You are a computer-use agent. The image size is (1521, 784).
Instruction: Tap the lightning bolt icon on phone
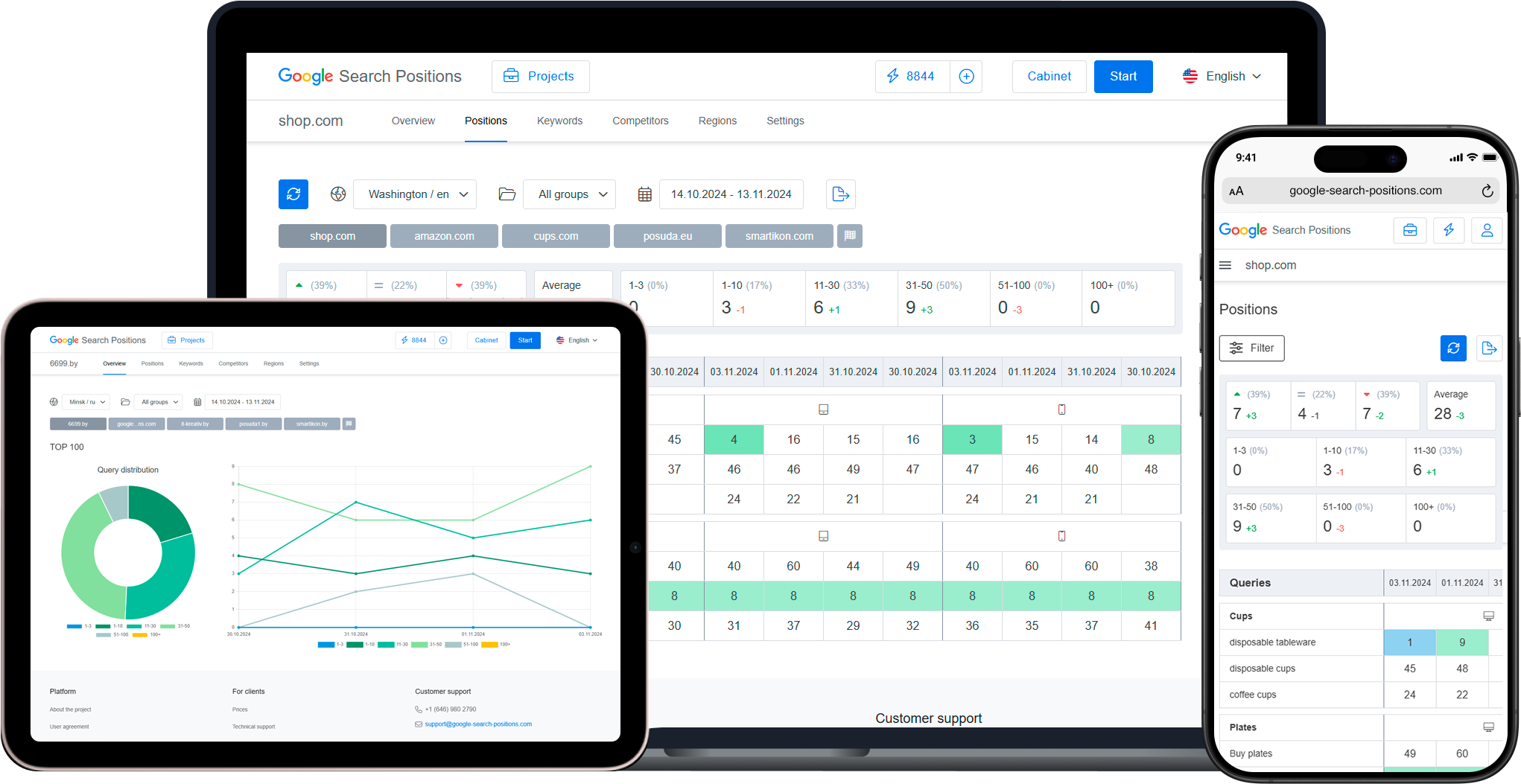1449,230
